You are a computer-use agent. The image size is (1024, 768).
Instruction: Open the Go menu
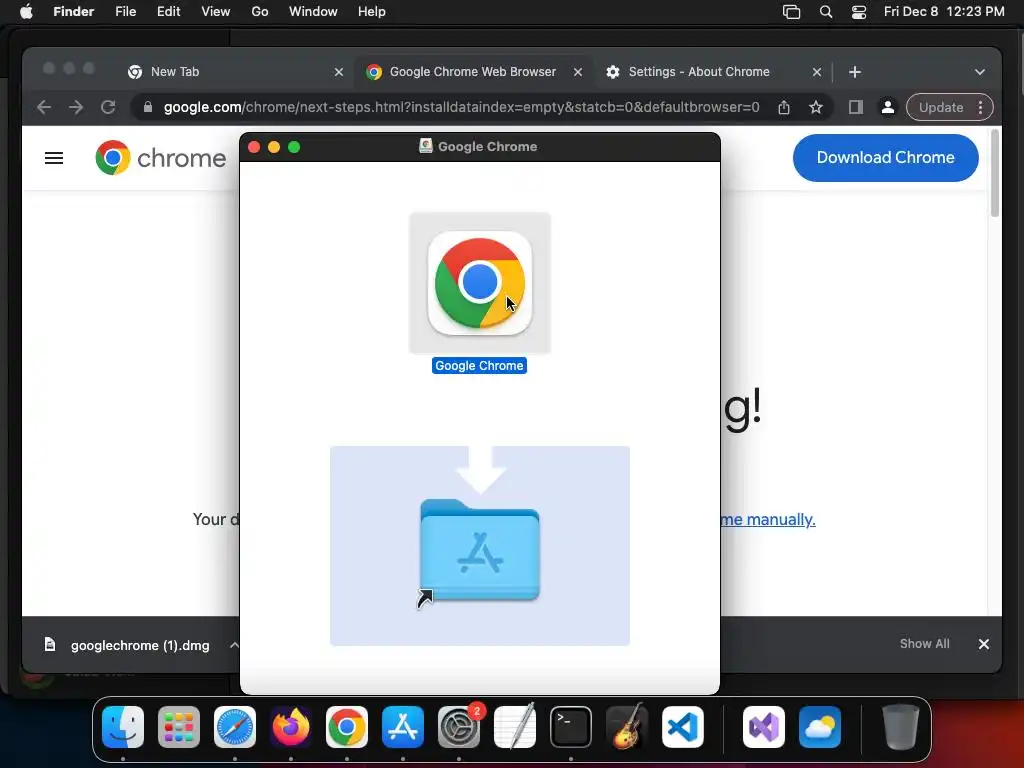point(260,12)
